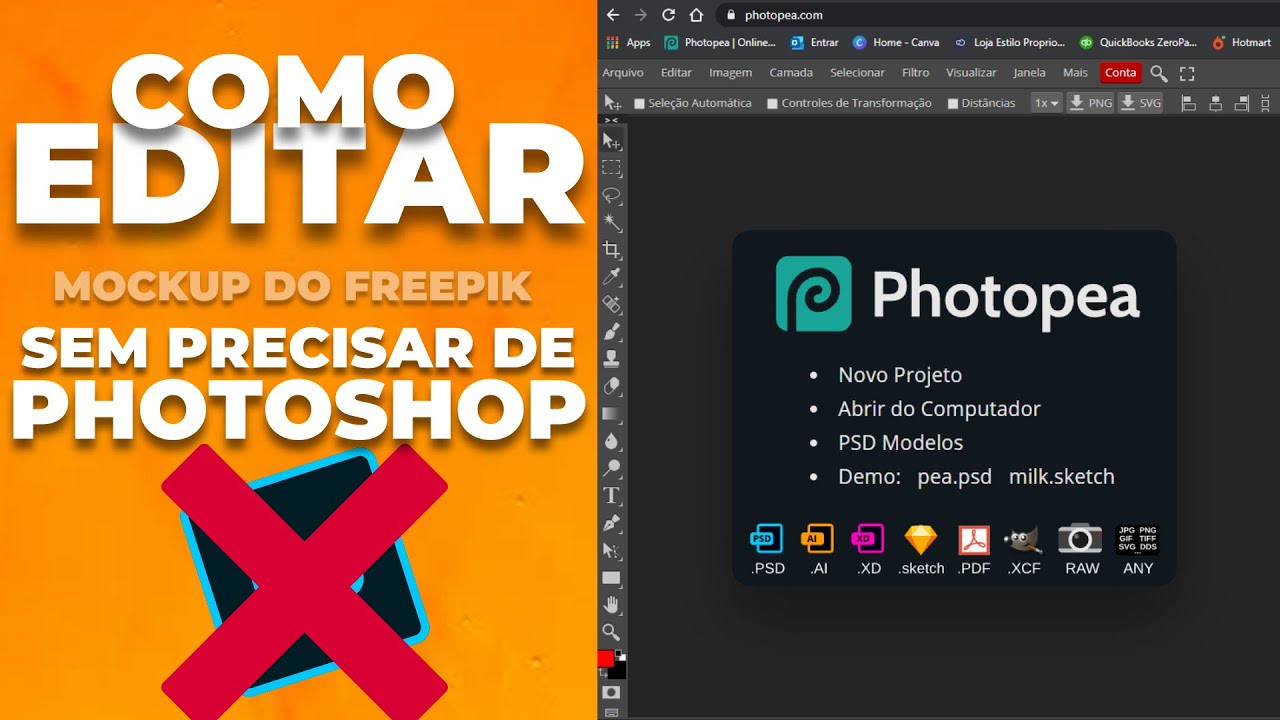Click Novo Projeto link

click(900, 375)
